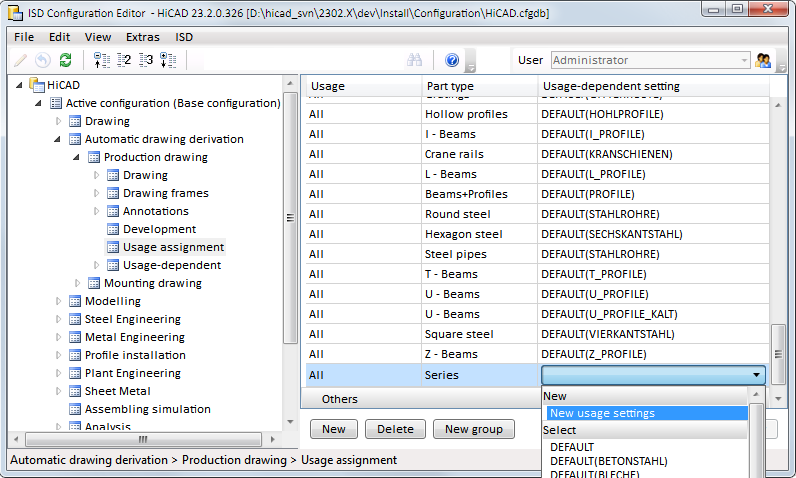Click the Delete button
Image resolution: width=796 pixels, height=478 pixels.
point(395,429)
